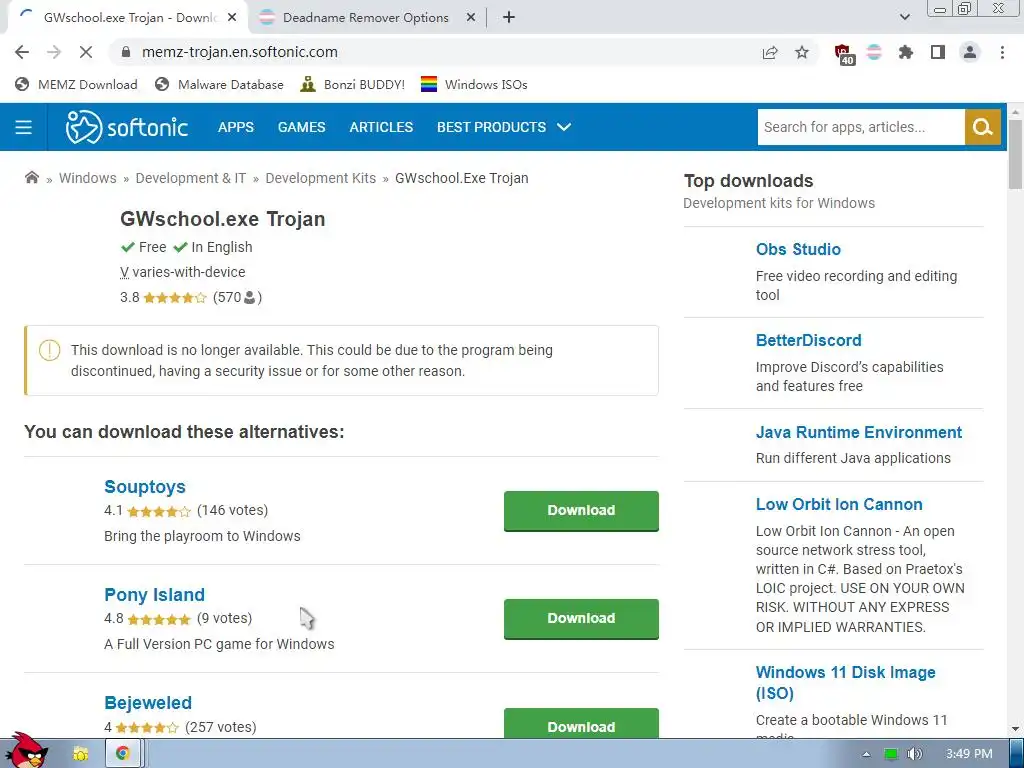Image resolution: width=1024 pixels, height=768 pixels.
Task: Open the tab search dropdown arrow
Action: pos(904,18)
